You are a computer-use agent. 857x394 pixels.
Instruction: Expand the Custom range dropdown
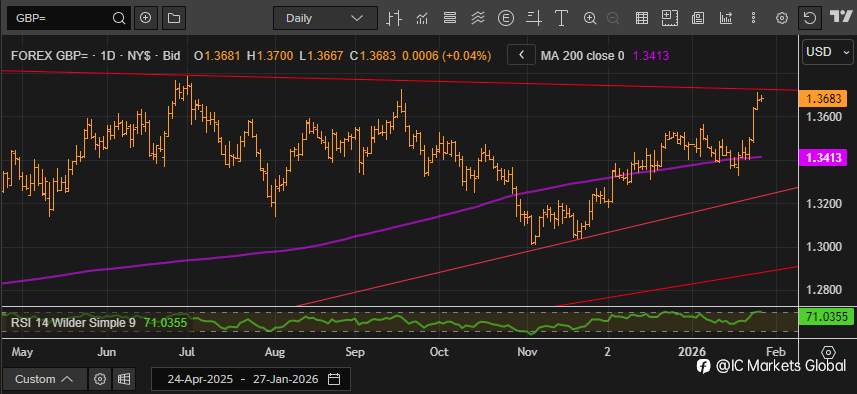[44, 379]
